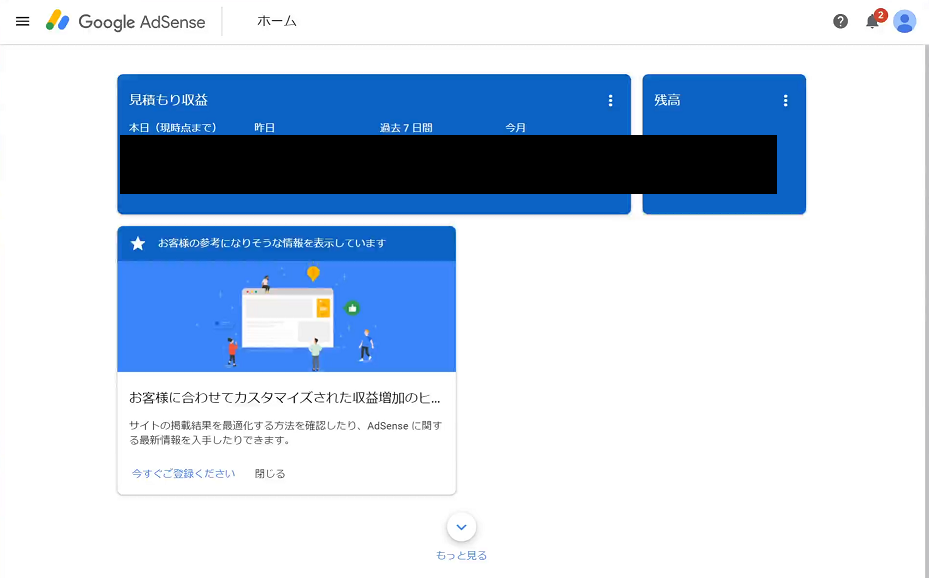This screenshot has height=578, width=929.
Task: Click the 閉じる button on the tips card
Action: pyautogui.click(x=270, y=474)
